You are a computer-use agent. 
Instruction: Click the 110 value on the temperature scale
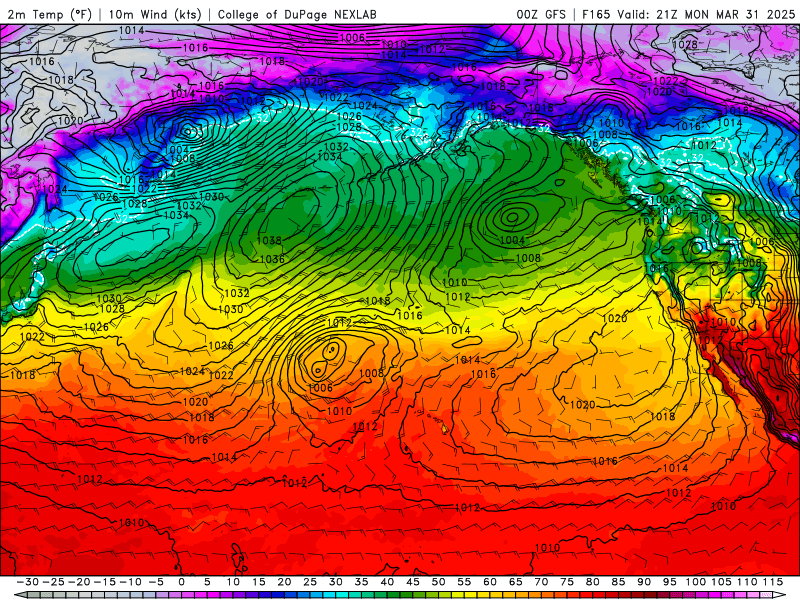pos(747,582)
